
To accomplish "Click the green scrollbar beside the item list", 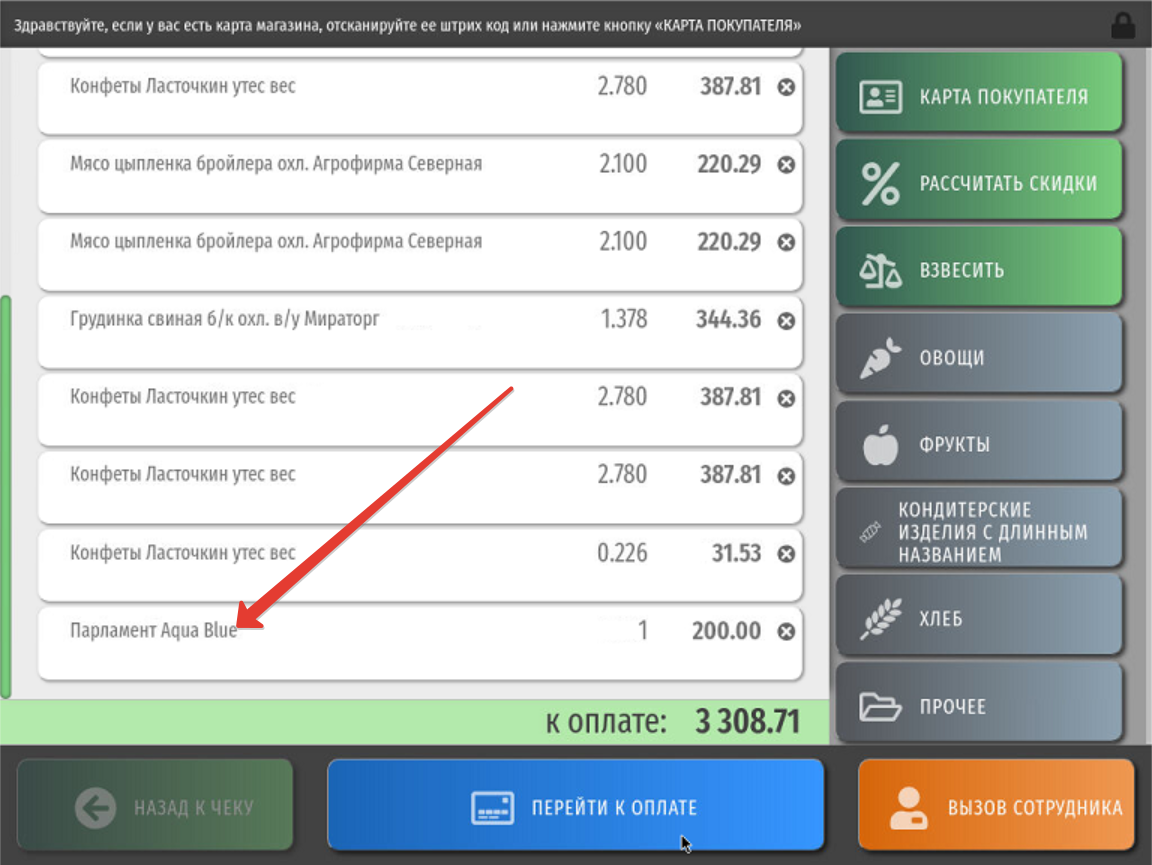I will point(6,497).
